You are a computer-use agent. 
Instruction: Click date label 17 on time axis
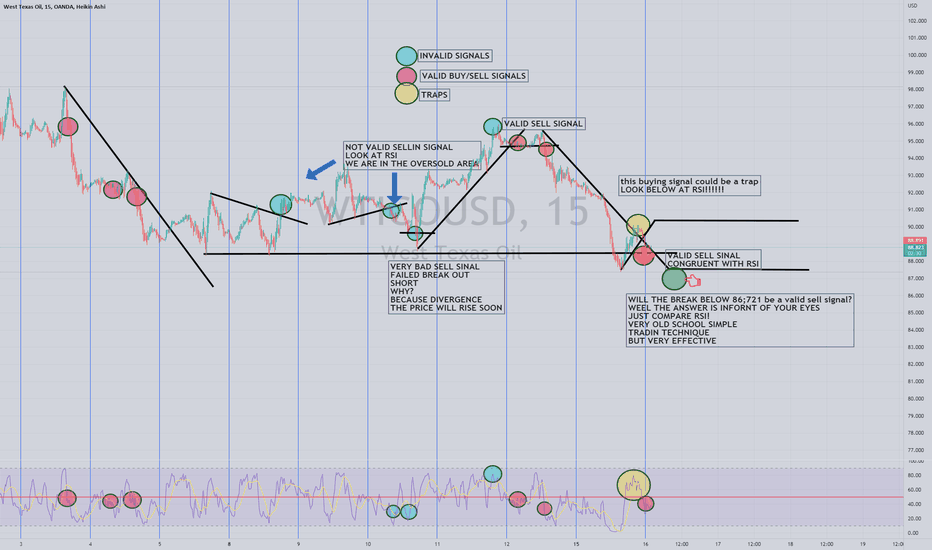(718, 544)
